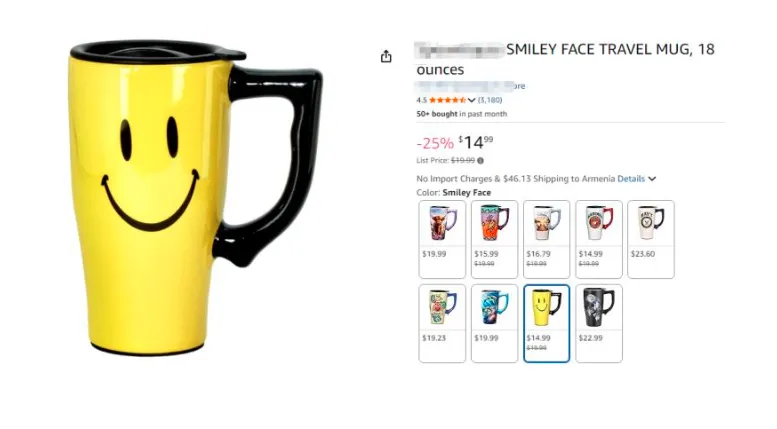Click the info icon next to List Price
The width and height of the screenshot is (777, 429).
pyautogui.click(x=480, y=161)
